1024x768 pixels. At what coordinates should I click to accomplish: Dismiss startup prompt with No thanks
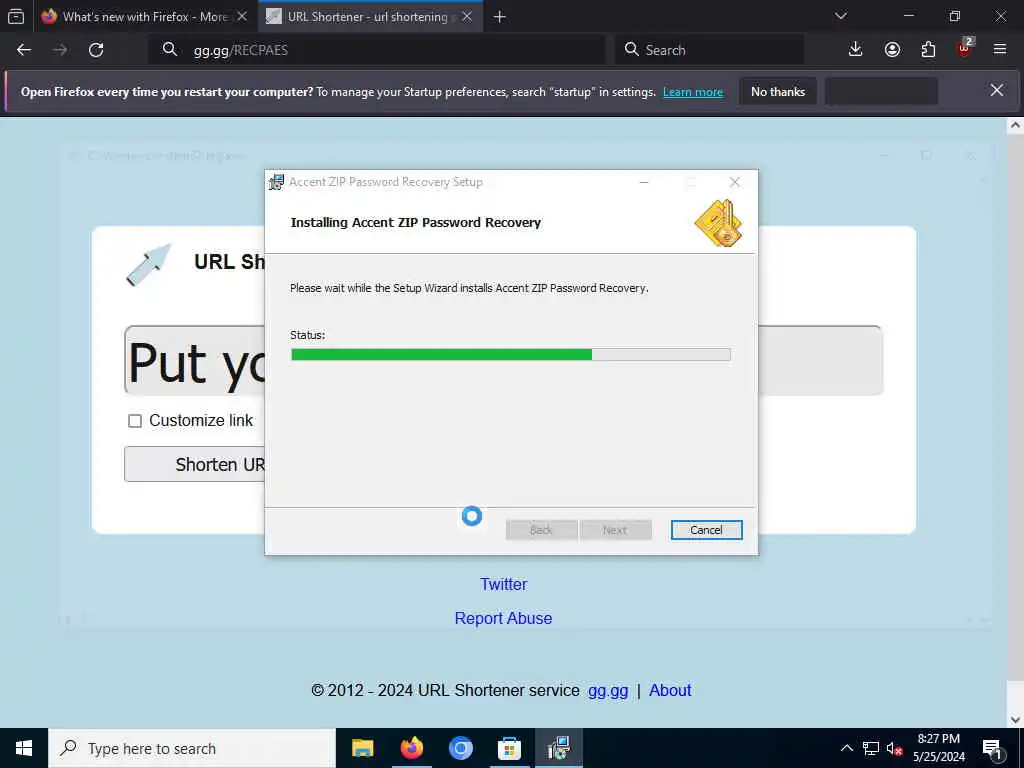[778, 91]
